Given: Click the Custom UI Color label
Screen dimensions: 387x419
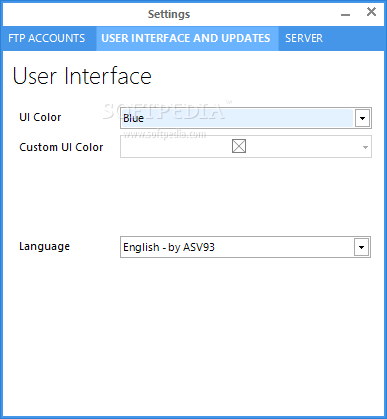Looking at the screenshot, I should pos(61,147).
